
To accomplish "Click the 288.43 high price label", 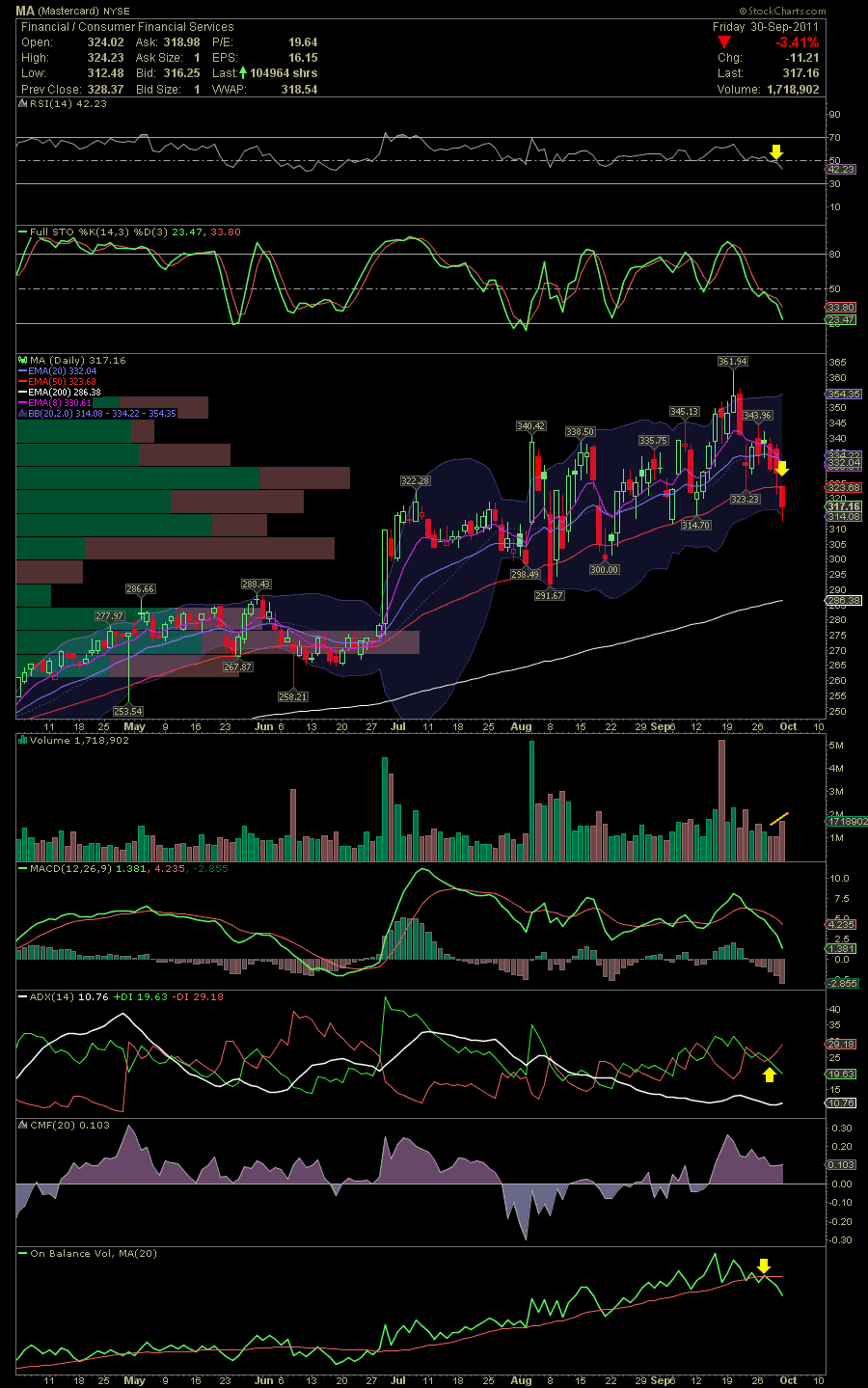I will click(x=257, y=585).
